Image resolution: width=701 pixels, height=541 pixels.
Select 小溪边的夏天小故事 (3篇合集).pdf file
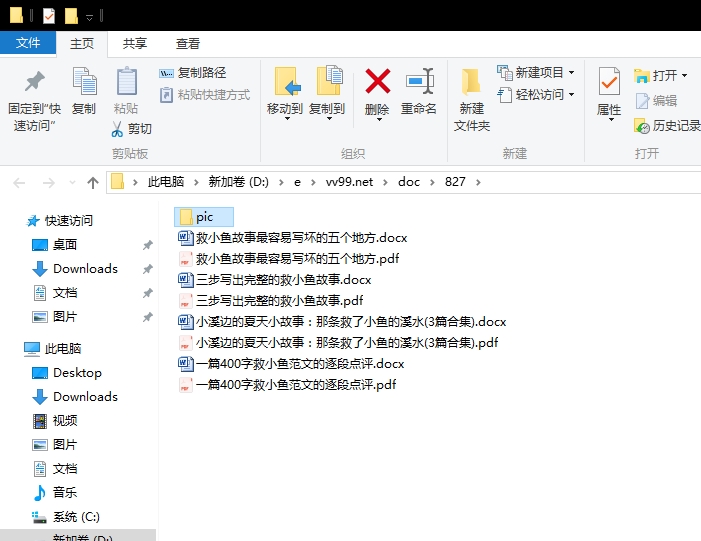[338, 343]
